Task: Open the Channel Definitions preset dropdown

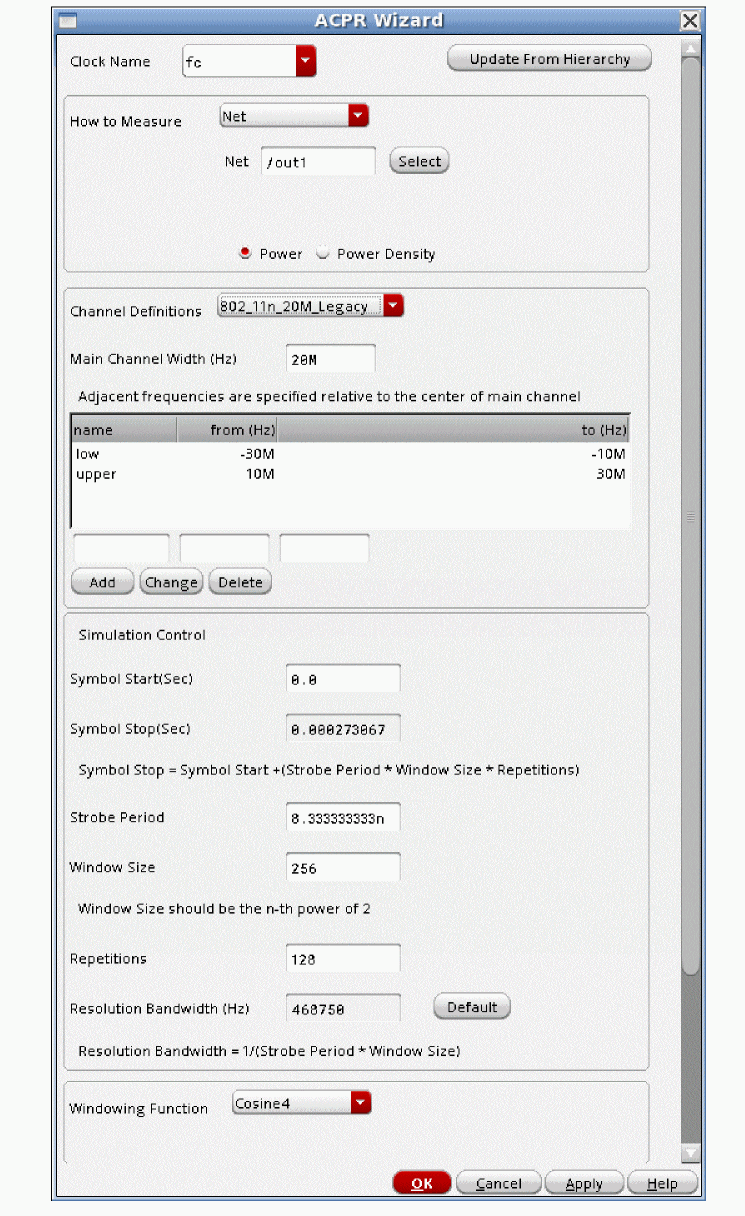Action: point(393,307)
